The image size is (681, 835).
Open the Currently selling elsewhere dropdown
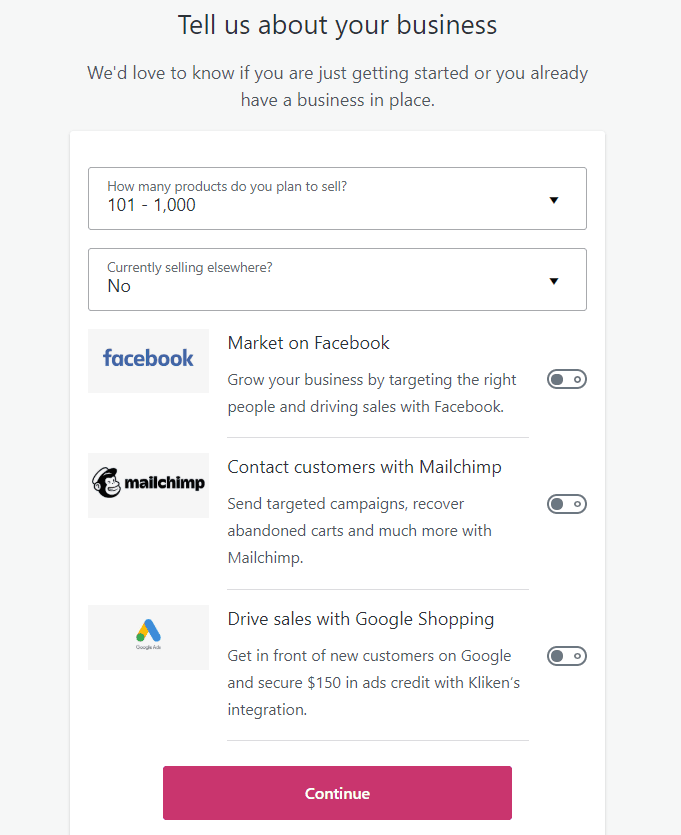point(337,280)
